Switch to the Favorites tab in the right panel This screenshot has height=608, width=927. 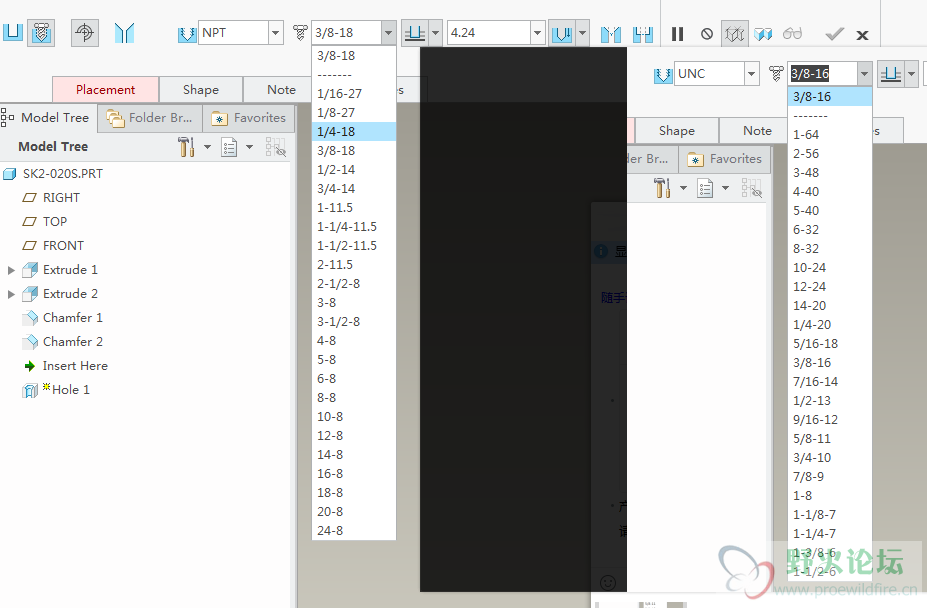725,159
